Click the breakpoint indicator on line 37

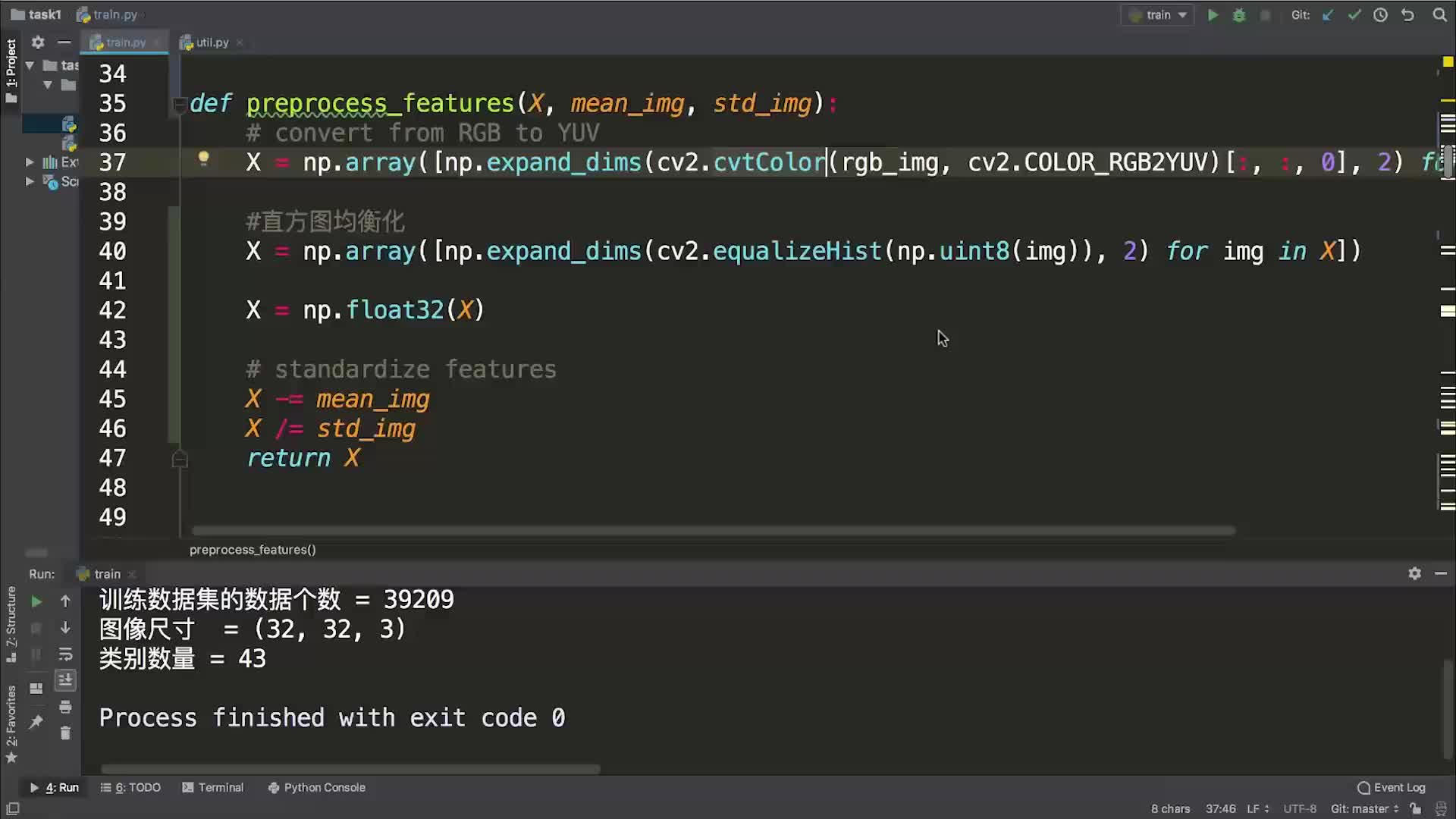pos(202,161)
